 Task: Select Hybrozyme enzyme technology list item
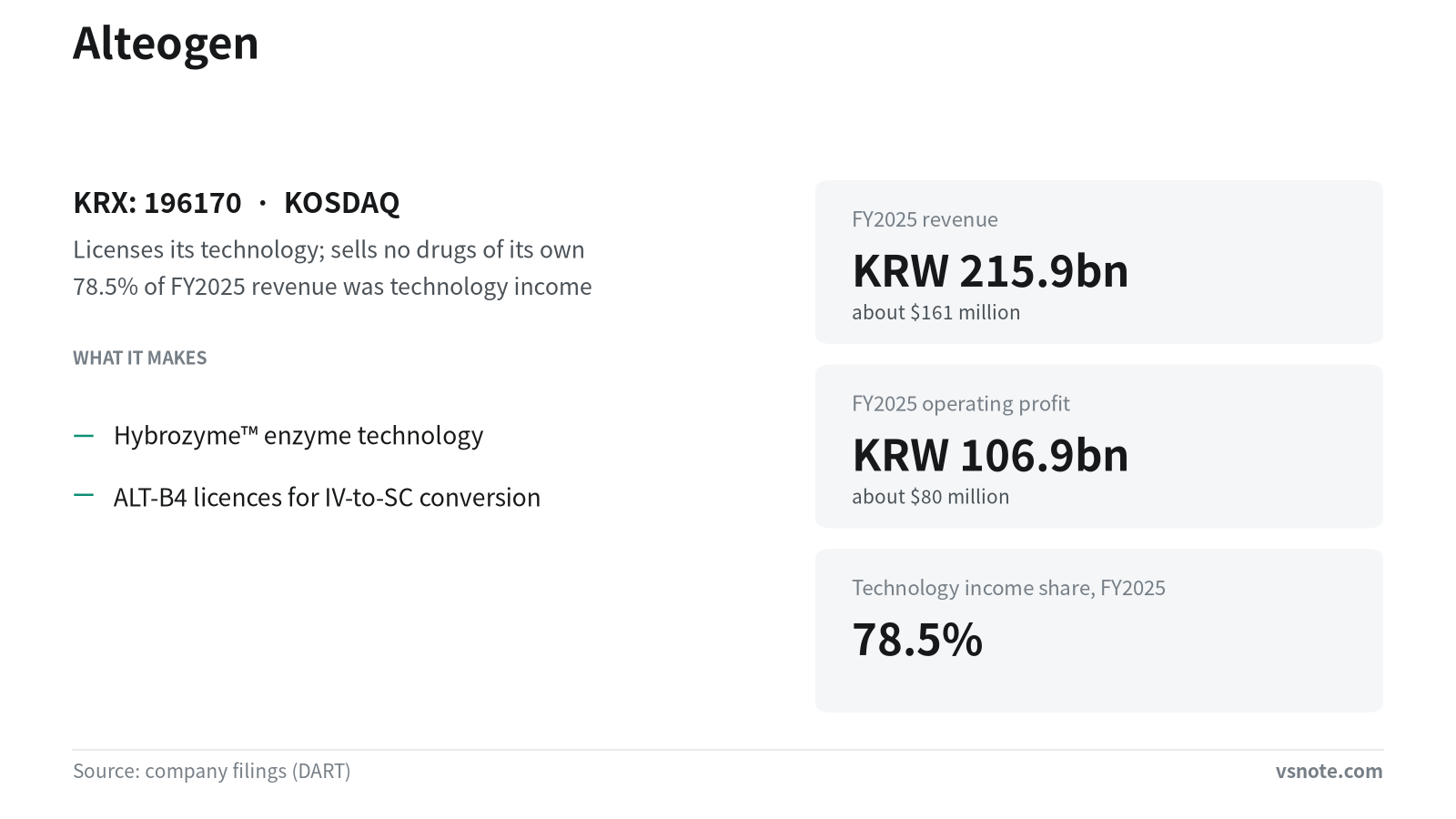tap(298, 436)
